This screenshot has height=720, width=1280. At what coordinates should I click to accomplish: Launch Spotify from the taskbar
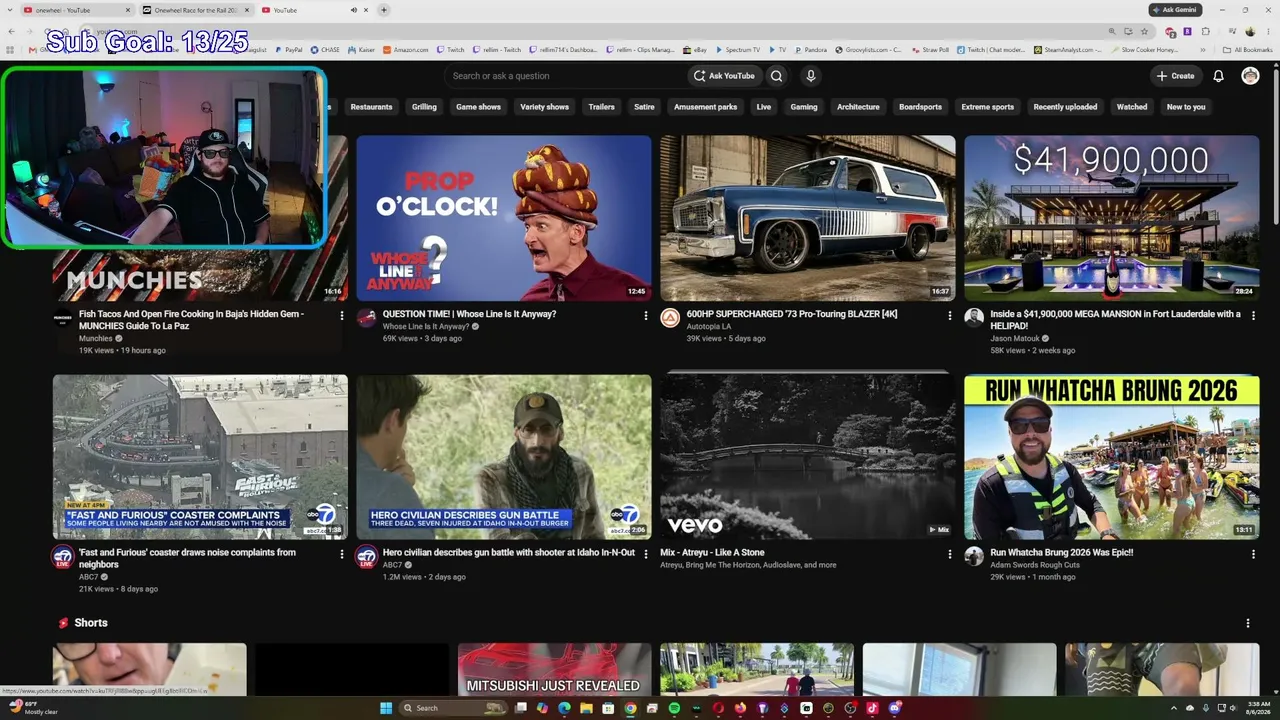674,708
